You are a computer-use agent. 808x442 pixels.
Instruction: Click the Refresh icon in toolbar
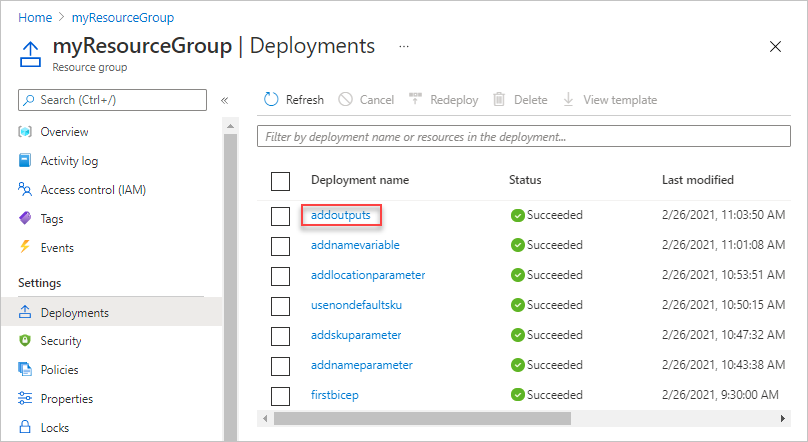271,100
